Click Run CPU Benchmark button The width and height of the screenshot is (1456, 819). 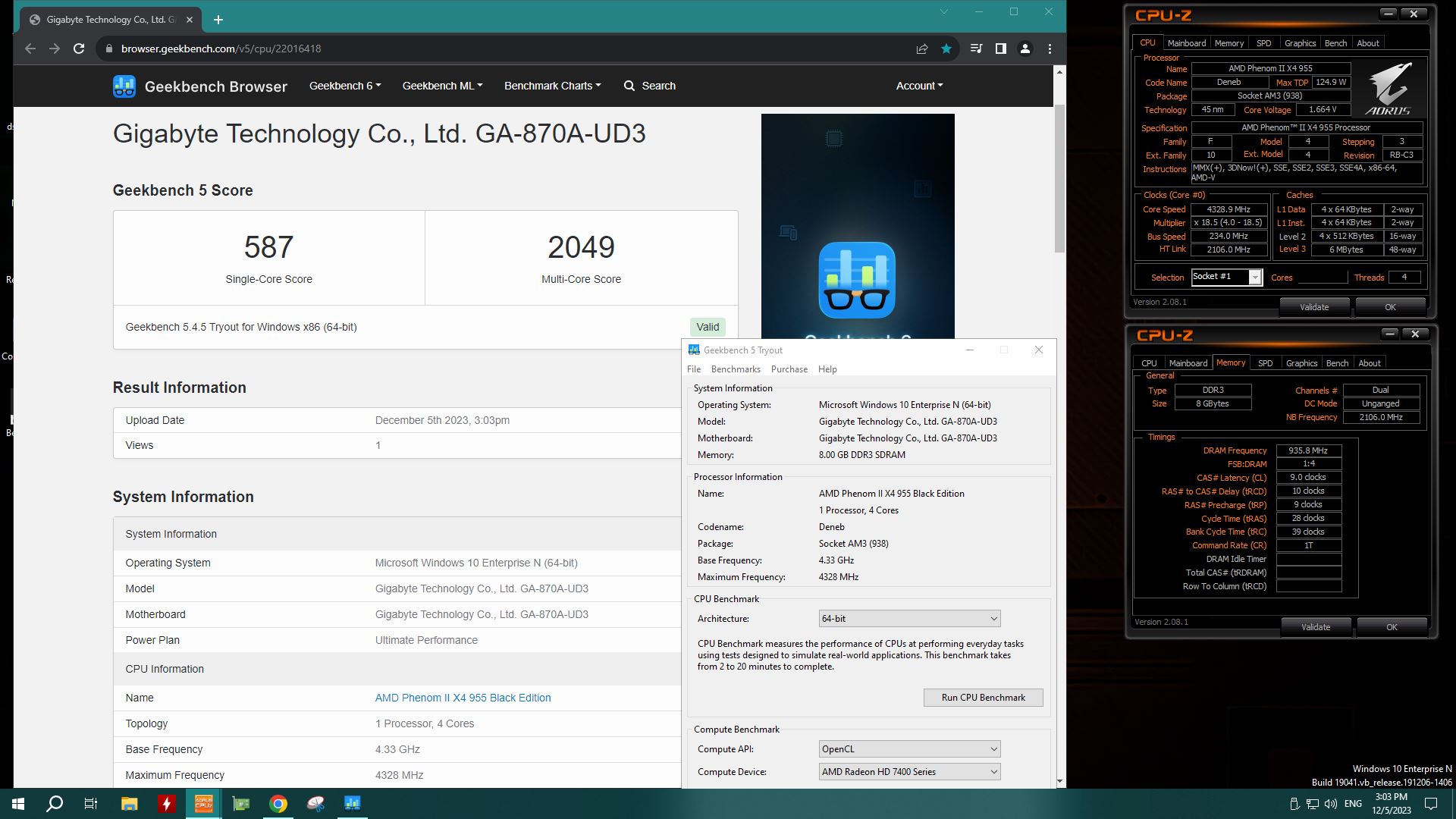pyautogui.click(x=983, y=698)
